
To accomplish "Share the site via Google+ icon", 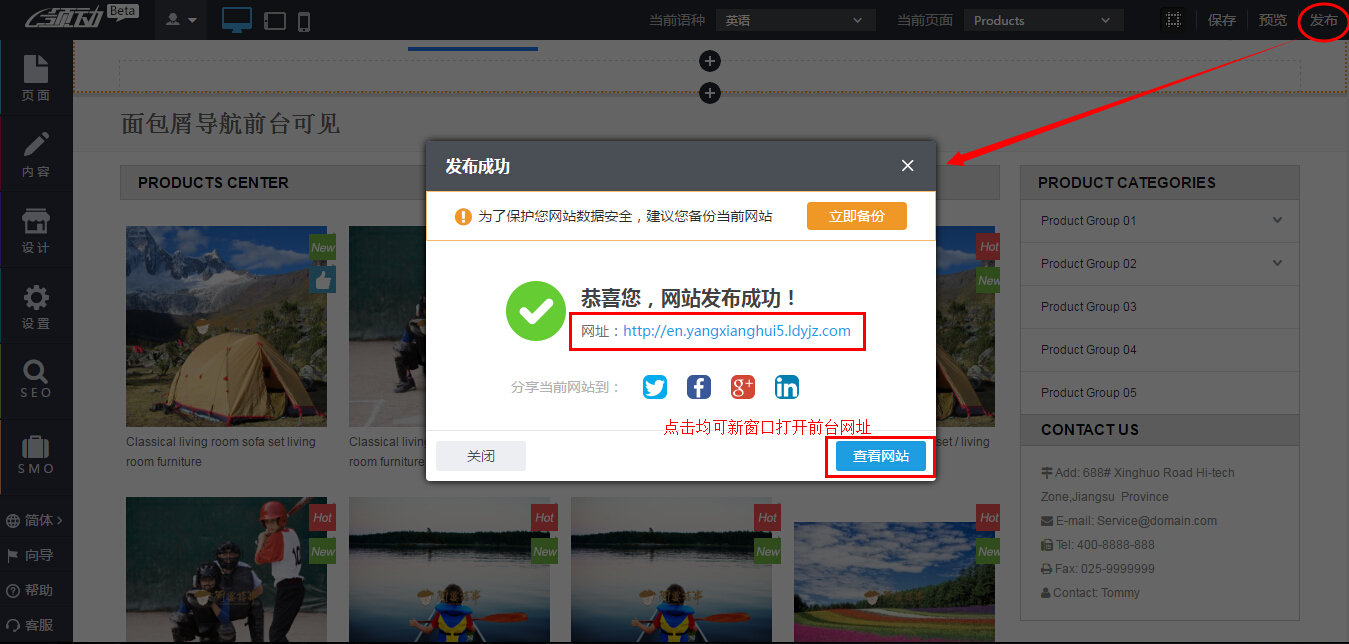I will [742, 387].
